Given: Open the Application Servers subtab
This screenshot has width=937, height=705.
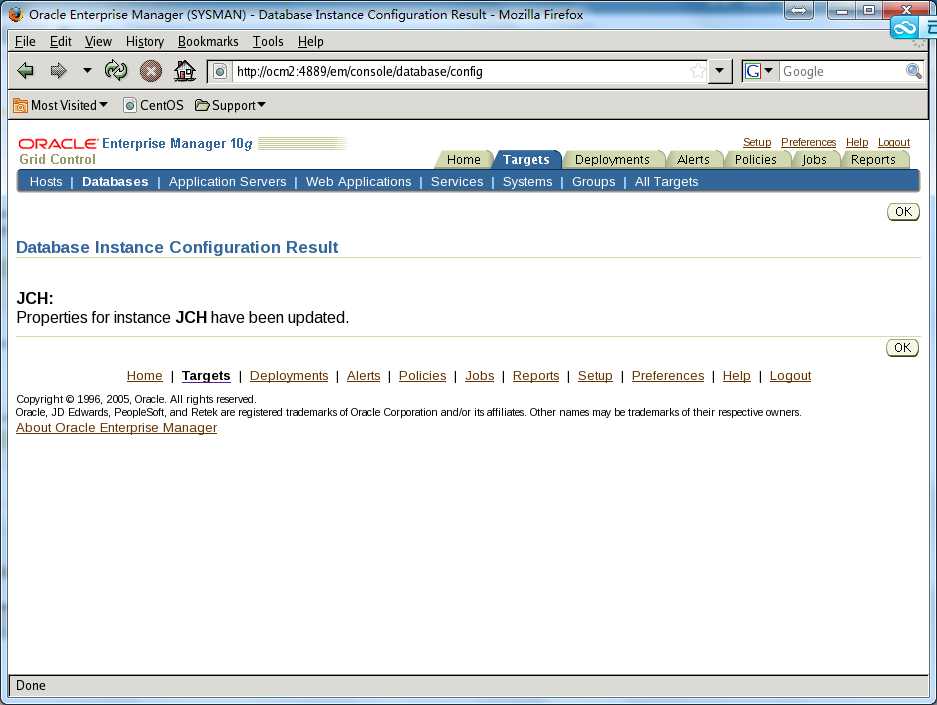Looking at the screenshot, I should tap(227, 182).
